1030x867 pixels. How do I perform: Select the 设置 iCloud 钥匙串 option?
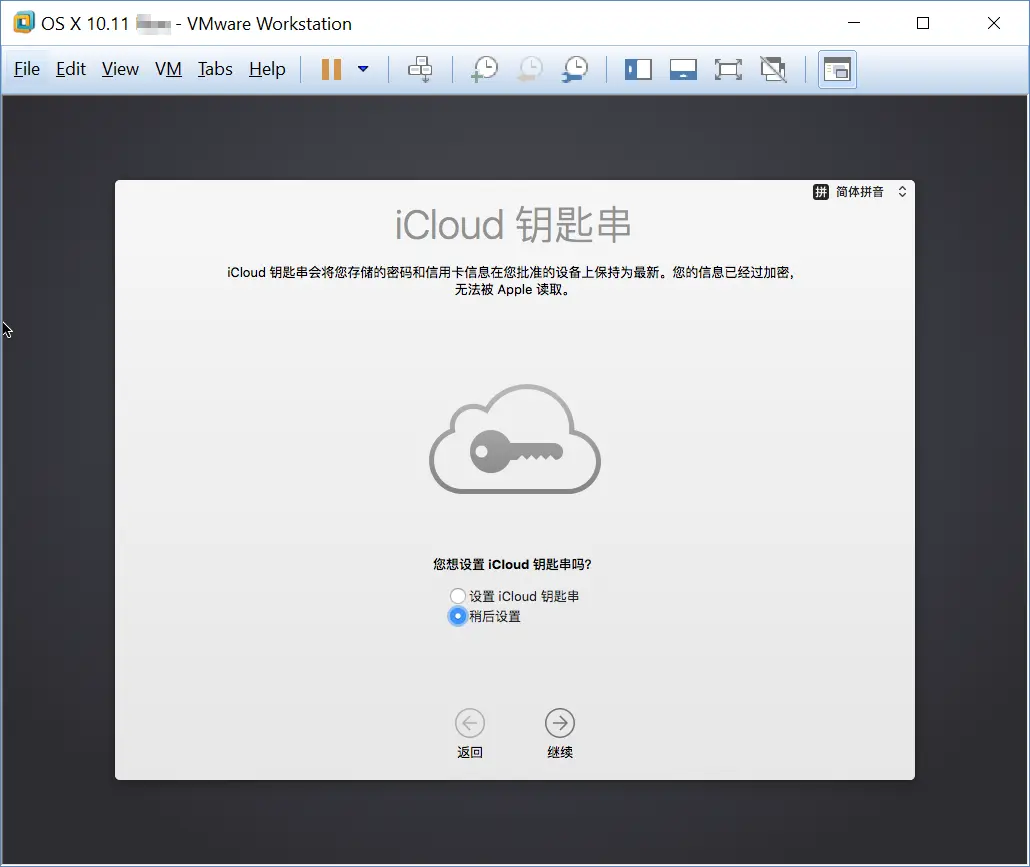click(457, 595)
